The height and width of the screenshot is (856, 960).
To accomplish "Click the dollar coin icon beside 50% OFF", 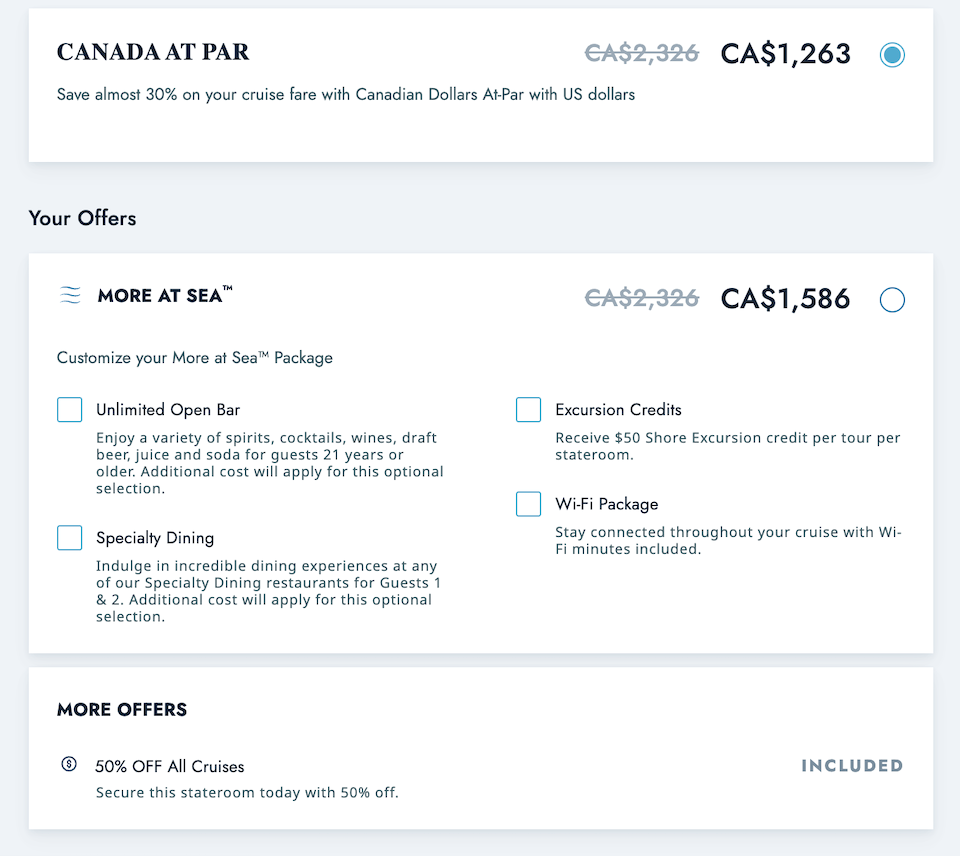I will 69,764.
